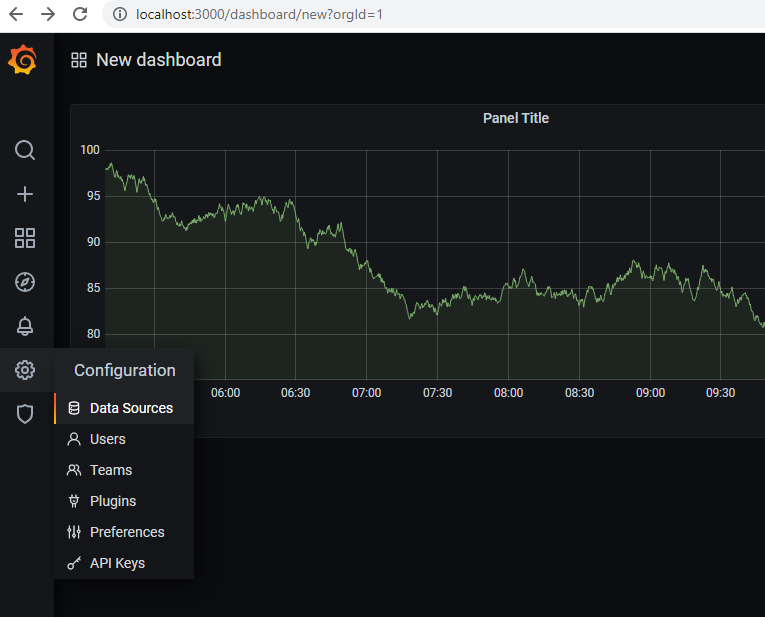Click the 95 y-axis value label

[x=93, y=196]
